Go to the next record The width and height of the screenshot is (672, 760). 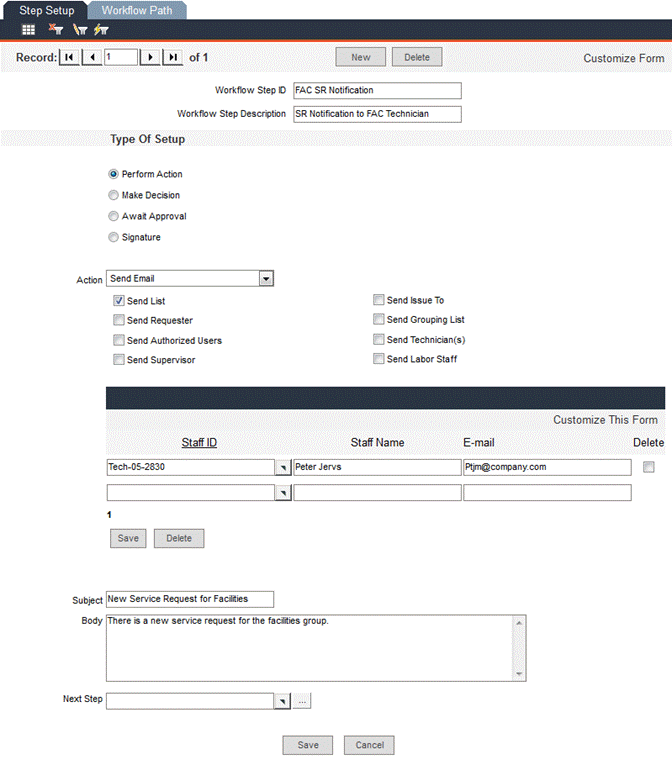(x=150, y=57)
